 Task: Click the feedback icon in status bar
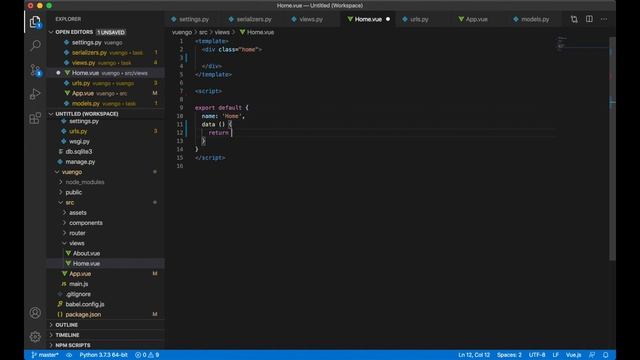pyautogui.click(x=592, y=355)
